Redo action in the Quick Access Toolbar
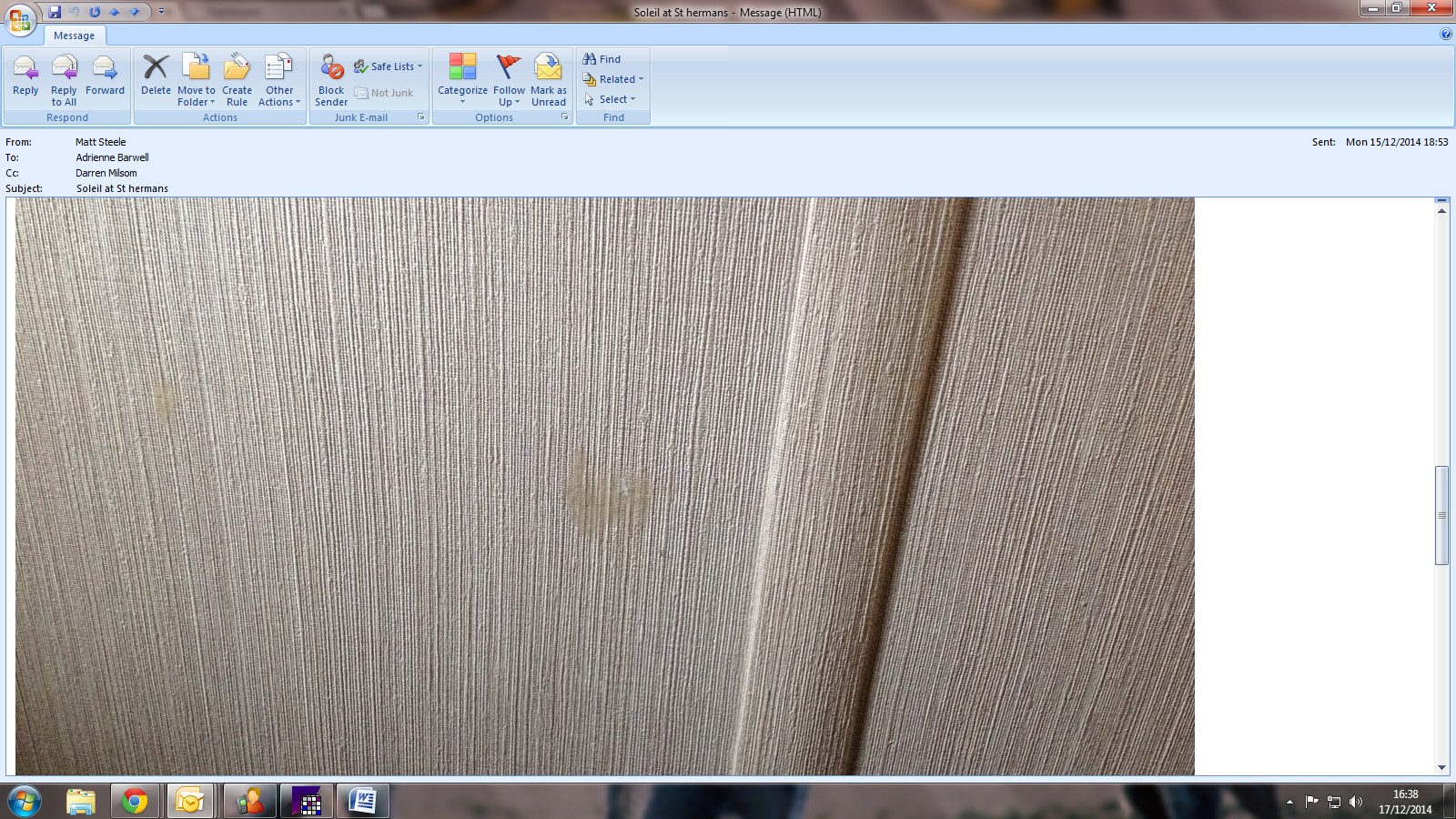The height and width of the screenshot is (819, 1456). click(x=95, y=12)
